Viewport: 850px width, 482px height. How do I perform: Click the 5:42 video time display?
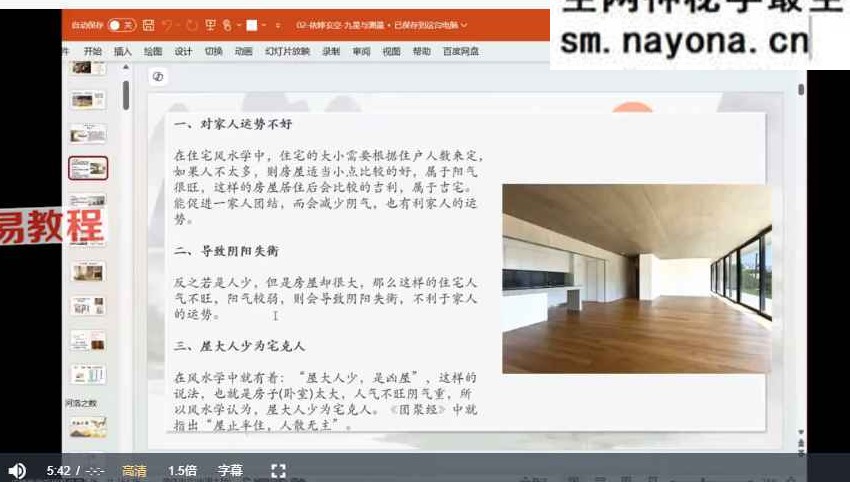(58, 471)
